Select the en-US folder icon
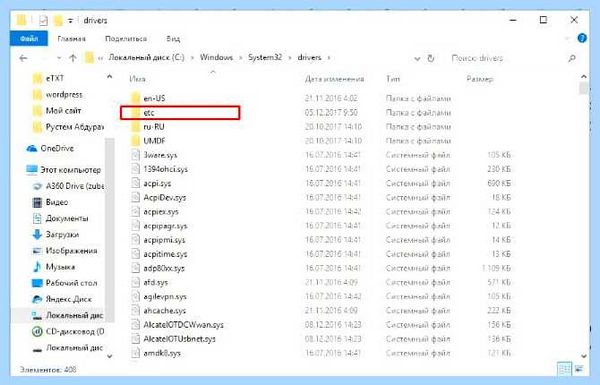The height and width of the screenshot is (385, 600). coord(135,98)
